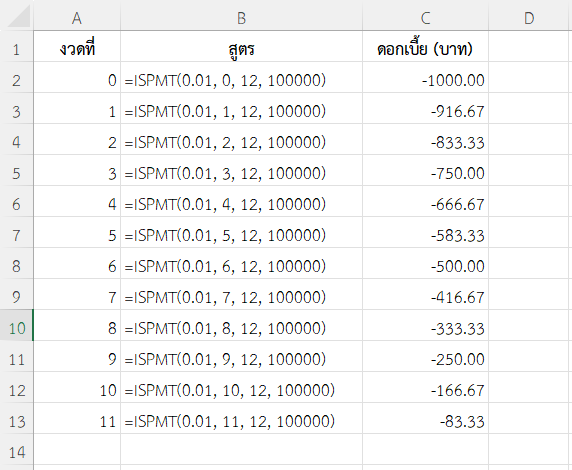Select cell with formula ISPMT(0.01, 0, 12, 100000)

[241, 77]
